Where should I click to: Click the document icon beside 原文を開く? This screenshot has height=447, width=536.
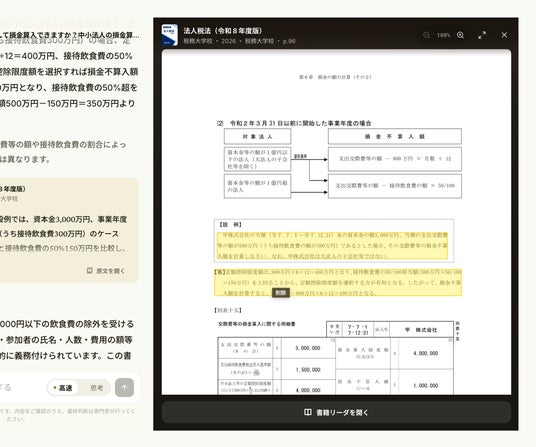(90, 270)
